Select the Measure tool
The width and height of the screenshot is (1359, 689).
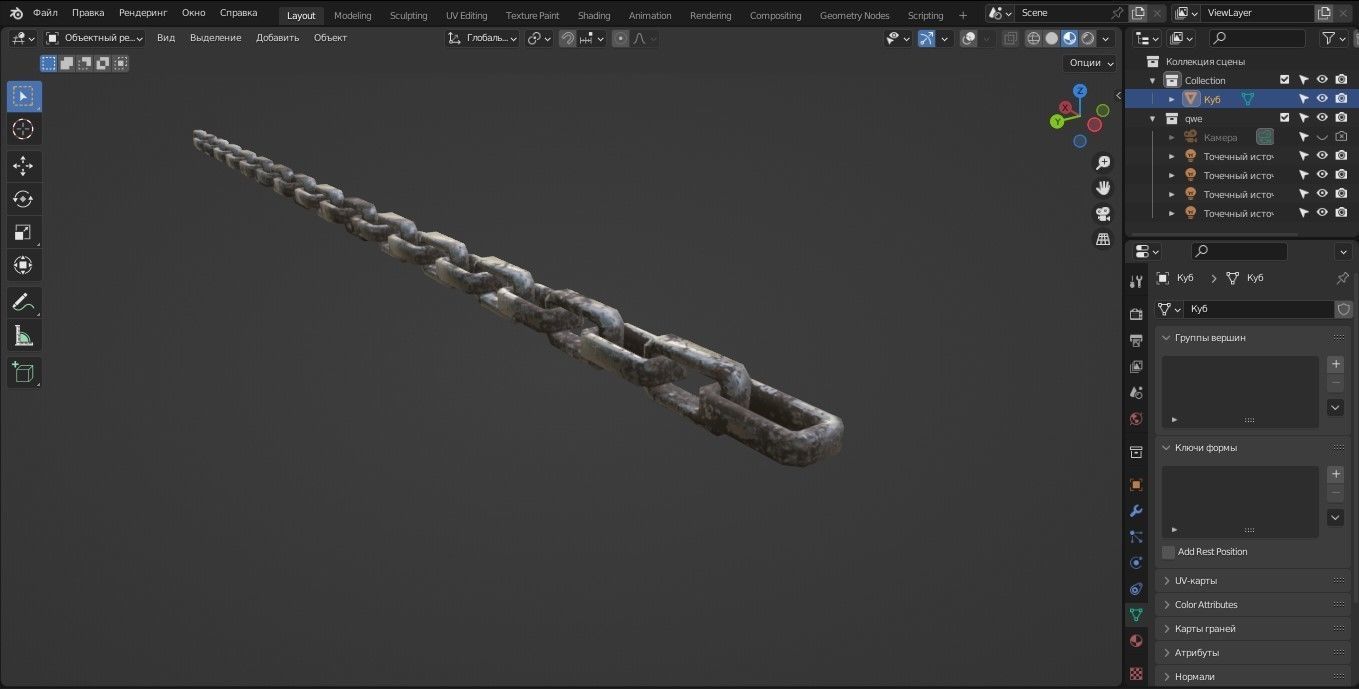23,335
